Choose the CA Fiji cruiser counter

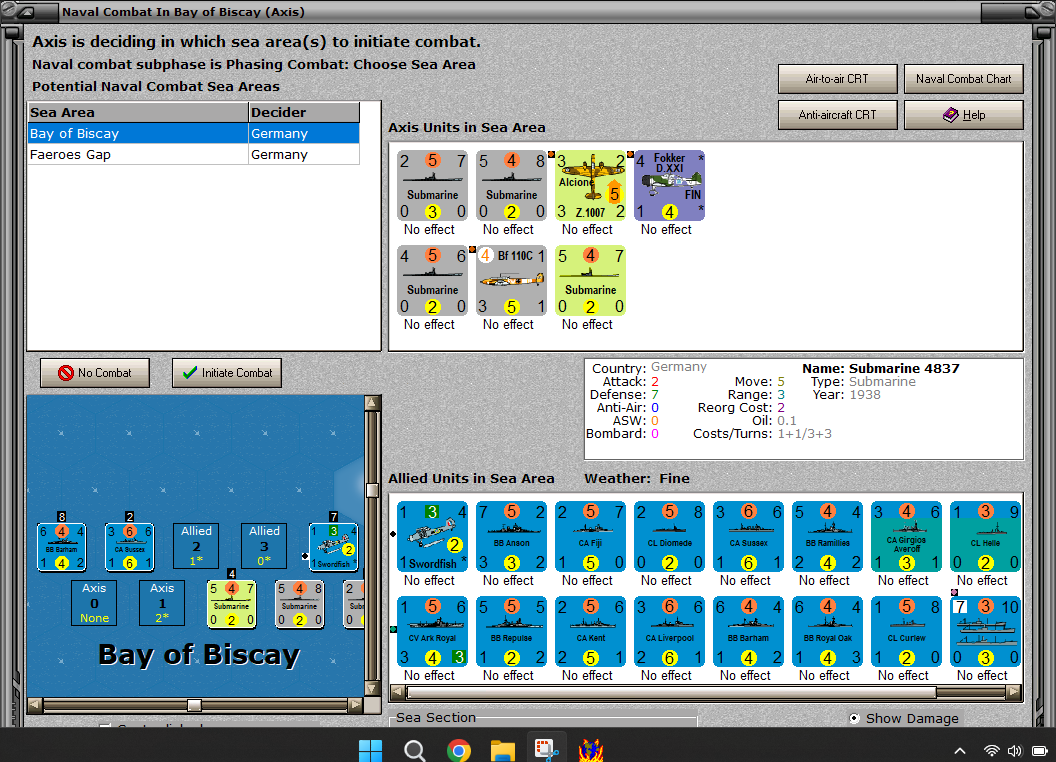coord(591,536)
